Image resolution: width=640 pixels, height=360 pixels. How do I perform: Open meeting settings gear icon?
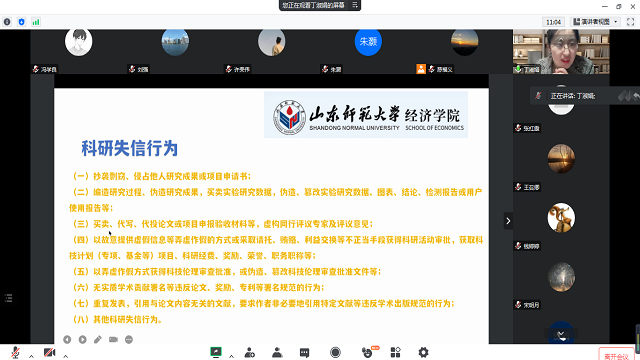click(x=423, y=352)
